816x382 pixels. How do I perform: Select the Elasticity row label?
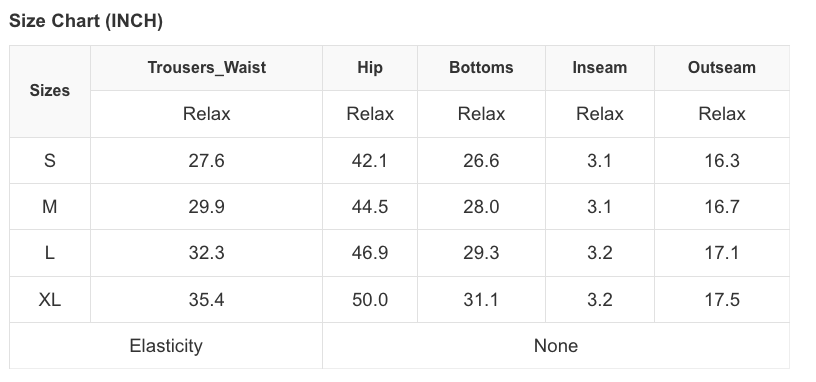pos(166,346)
